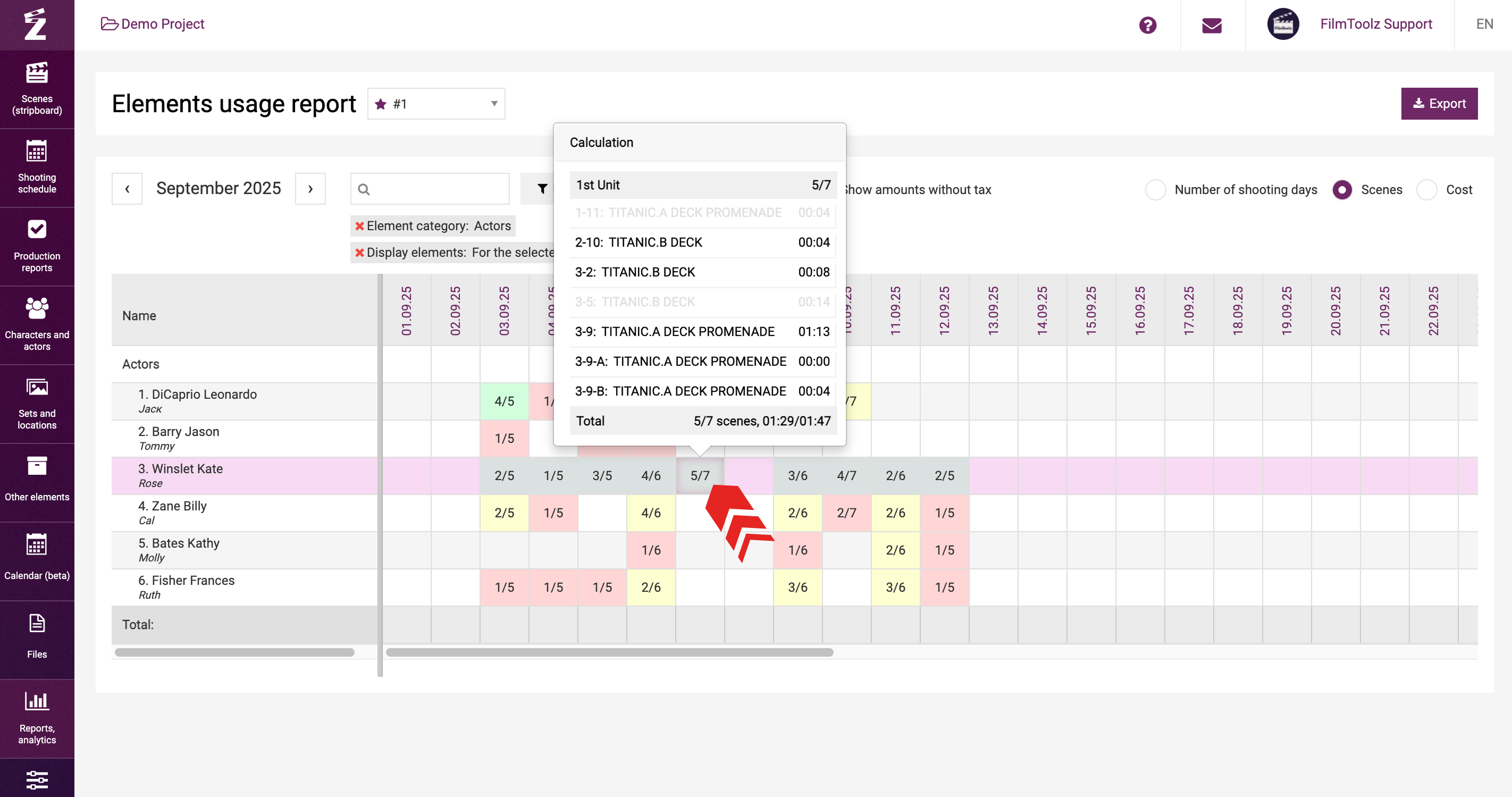Select the Scenes radio button
The height and width of the screenshot is (797, 1512).
(1342, 190)
